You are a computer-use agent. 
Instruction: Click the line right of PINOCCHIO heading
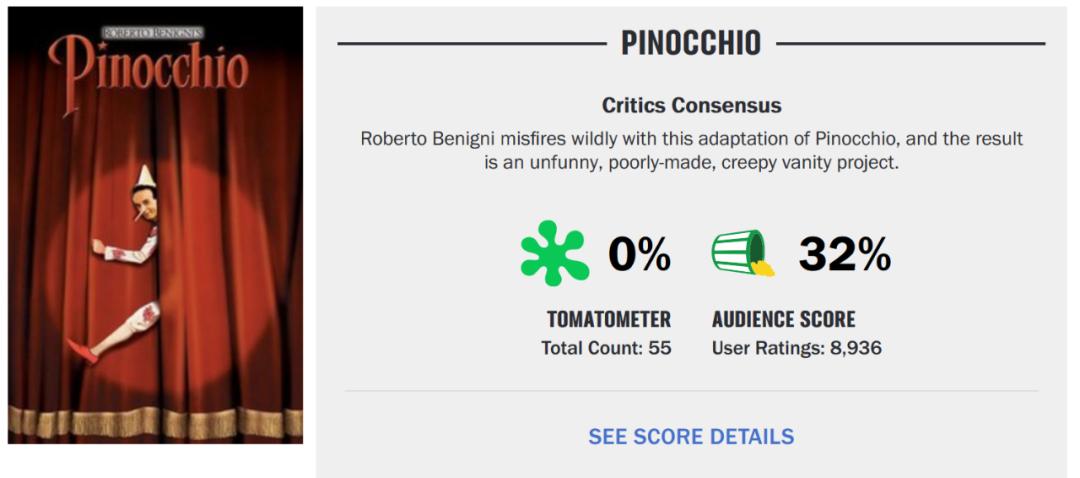click(910, 44)
